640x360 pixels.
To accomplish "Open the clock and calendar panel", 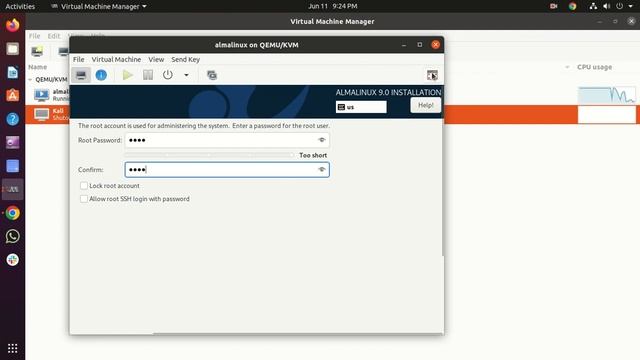I will click(333, 6).
